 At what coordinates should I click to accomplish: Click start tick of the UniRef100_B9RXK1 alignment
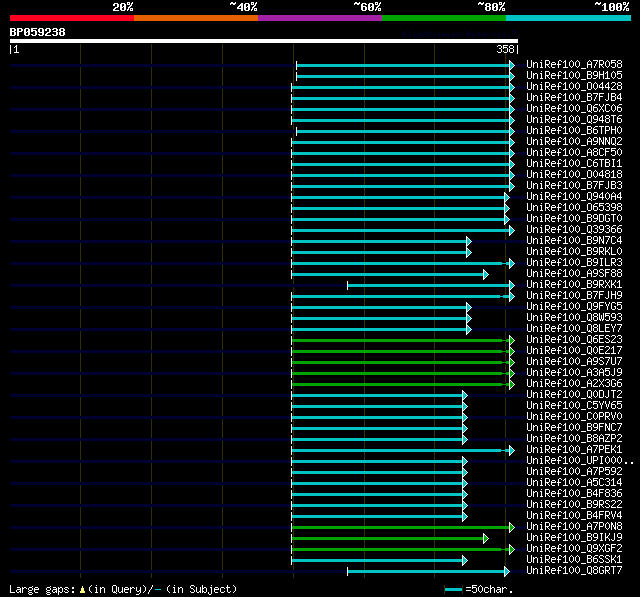point(347,285)
